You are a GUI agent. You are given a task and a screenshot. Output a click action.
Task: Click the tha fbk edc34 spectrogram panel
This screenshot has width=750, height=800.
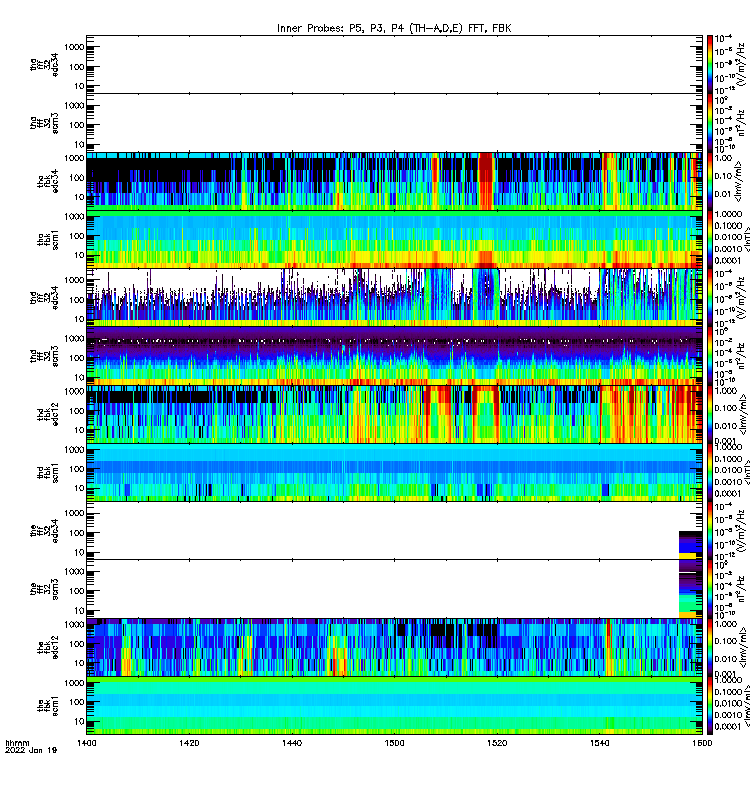click(x=394, y=181)
